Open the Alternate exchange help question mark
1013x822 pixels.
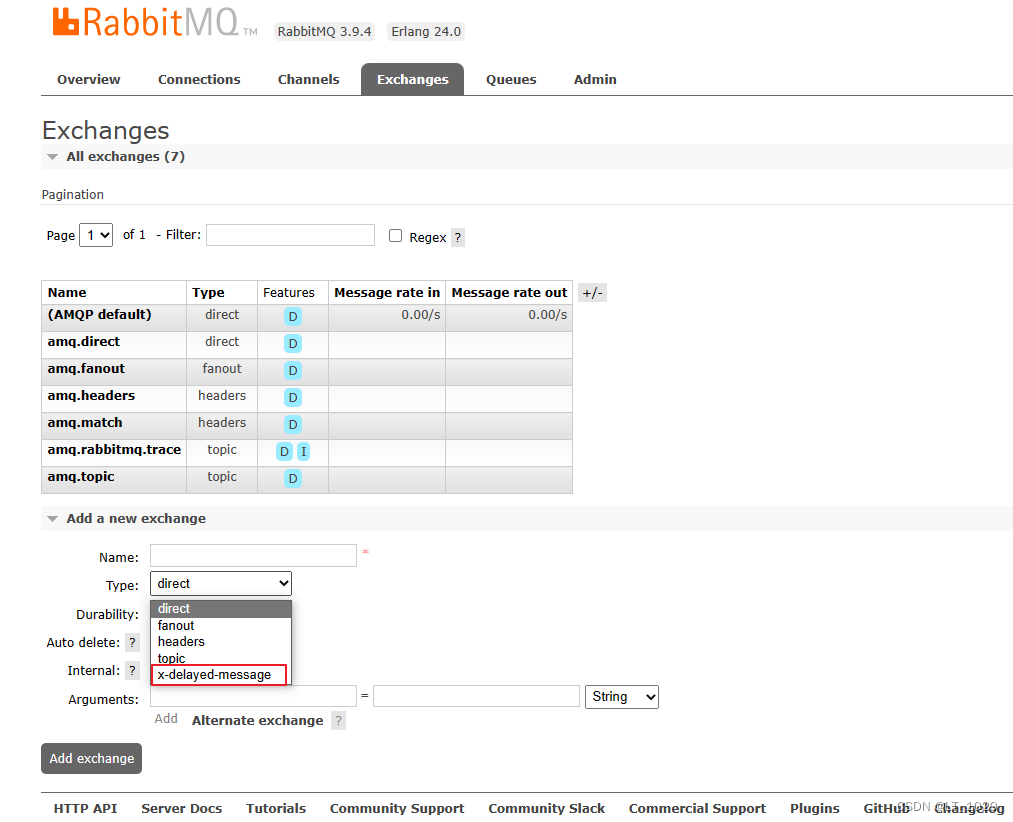click(339, 721)
